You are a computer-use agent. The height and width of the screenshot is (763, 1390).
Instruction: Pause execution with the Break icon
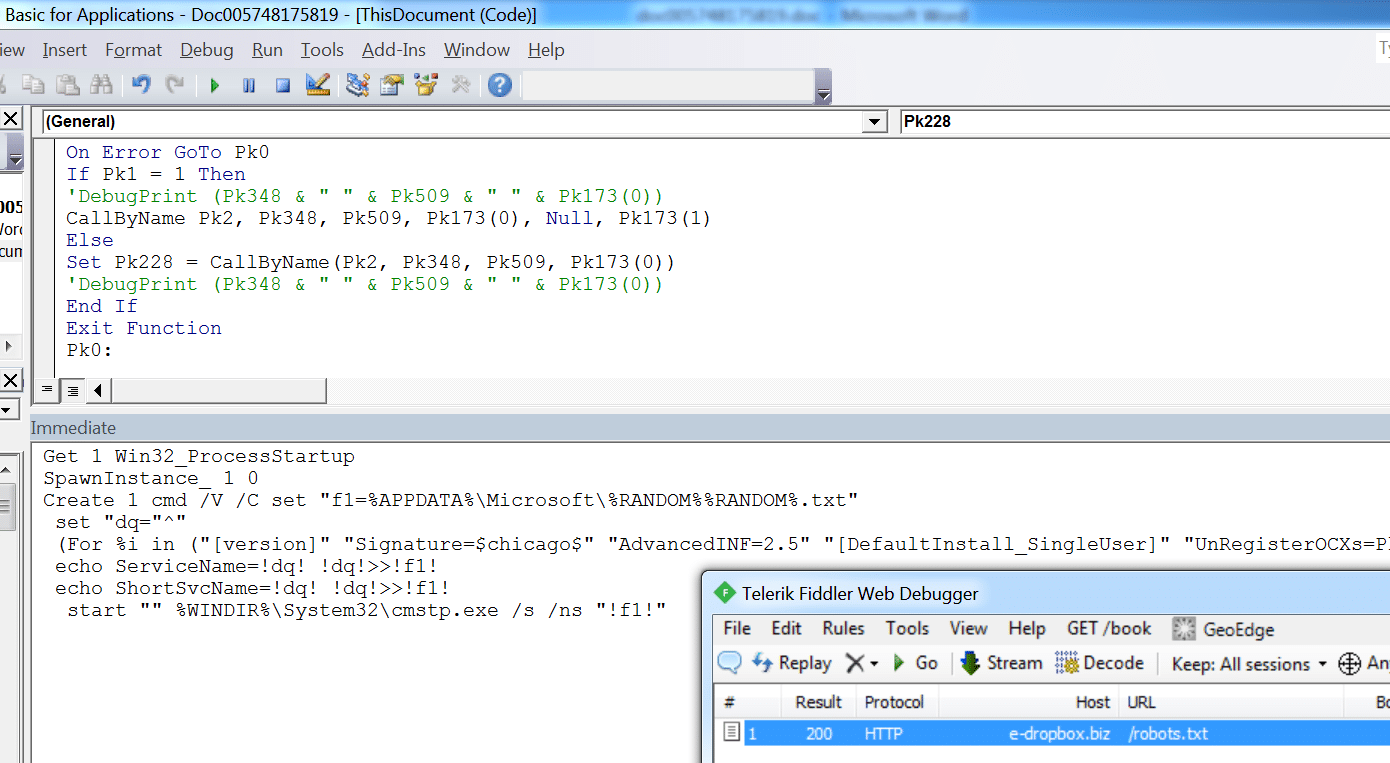249,86
